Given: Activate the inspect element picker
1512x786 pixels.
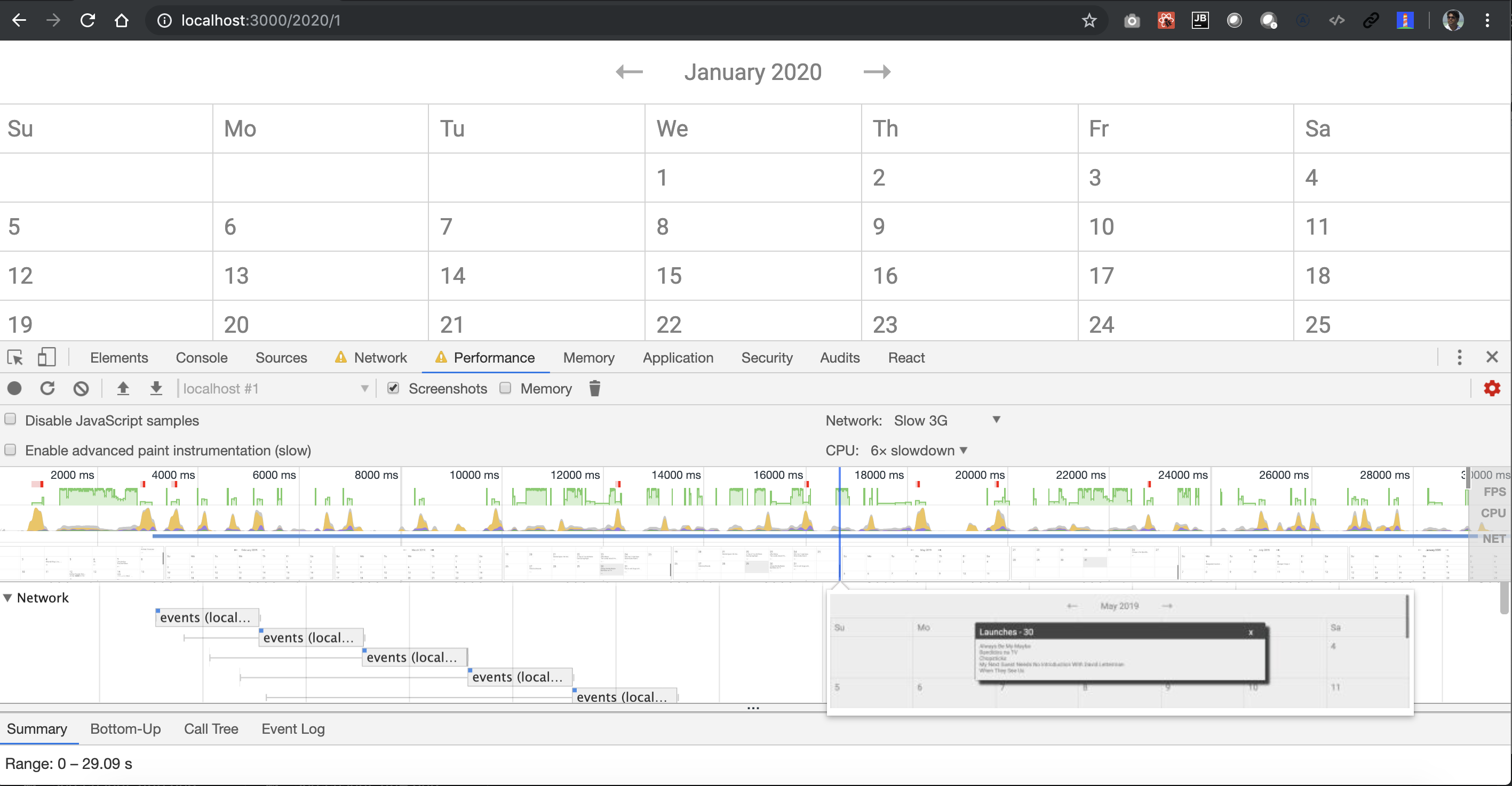Looking at the screenshot, I should [x=15, y=357].
